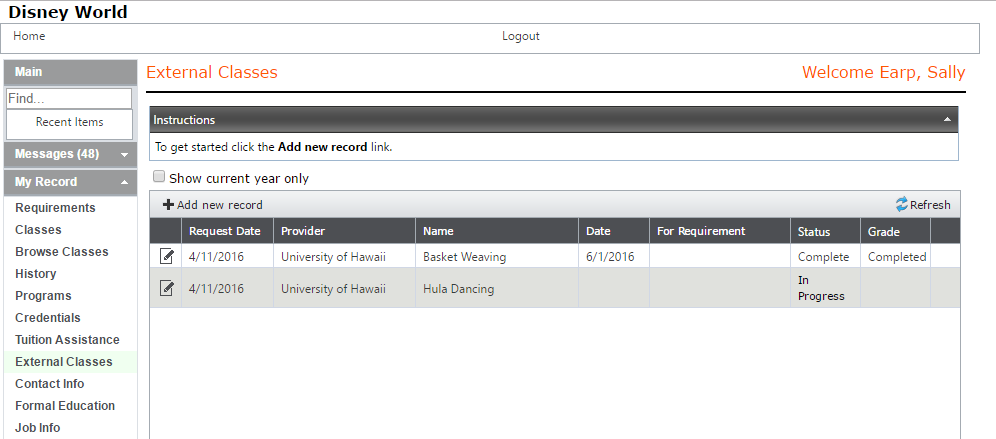Select the Requirements sidebar link

55,208
